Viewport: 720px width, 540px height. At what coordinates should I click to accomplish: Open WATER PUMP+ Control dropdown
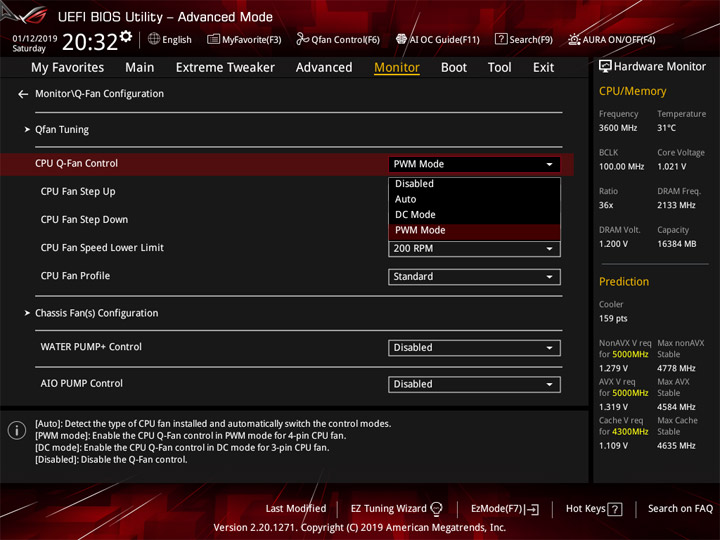point(474,348)
